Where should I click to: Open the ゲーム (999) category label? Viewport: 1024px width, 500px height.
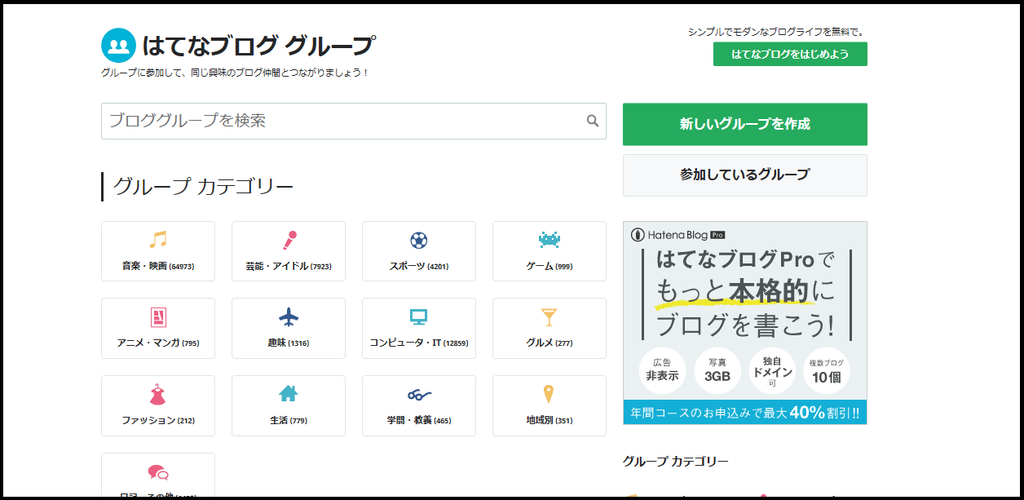pyautogui.click(x=549, y=266)
